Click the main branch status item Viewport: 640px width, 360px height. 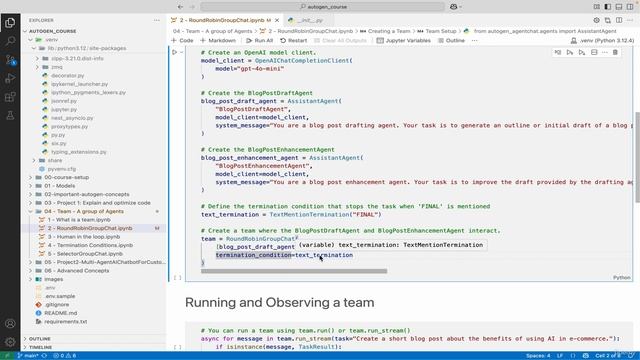(28, 356)
